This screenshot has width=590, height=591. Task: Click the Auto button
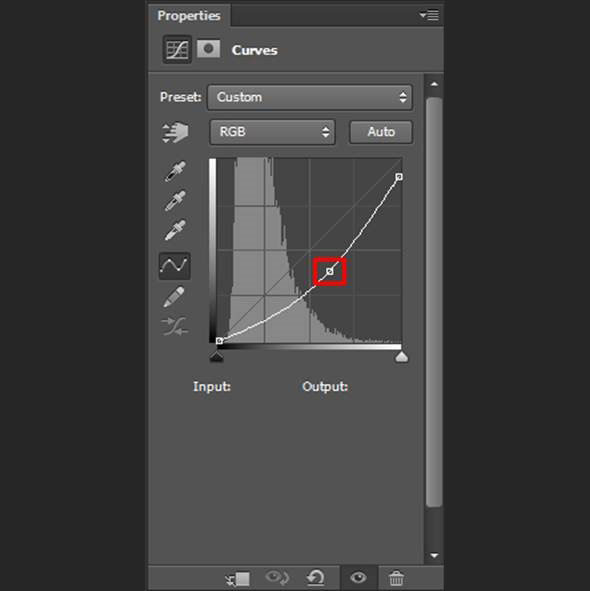coord(381,132)
